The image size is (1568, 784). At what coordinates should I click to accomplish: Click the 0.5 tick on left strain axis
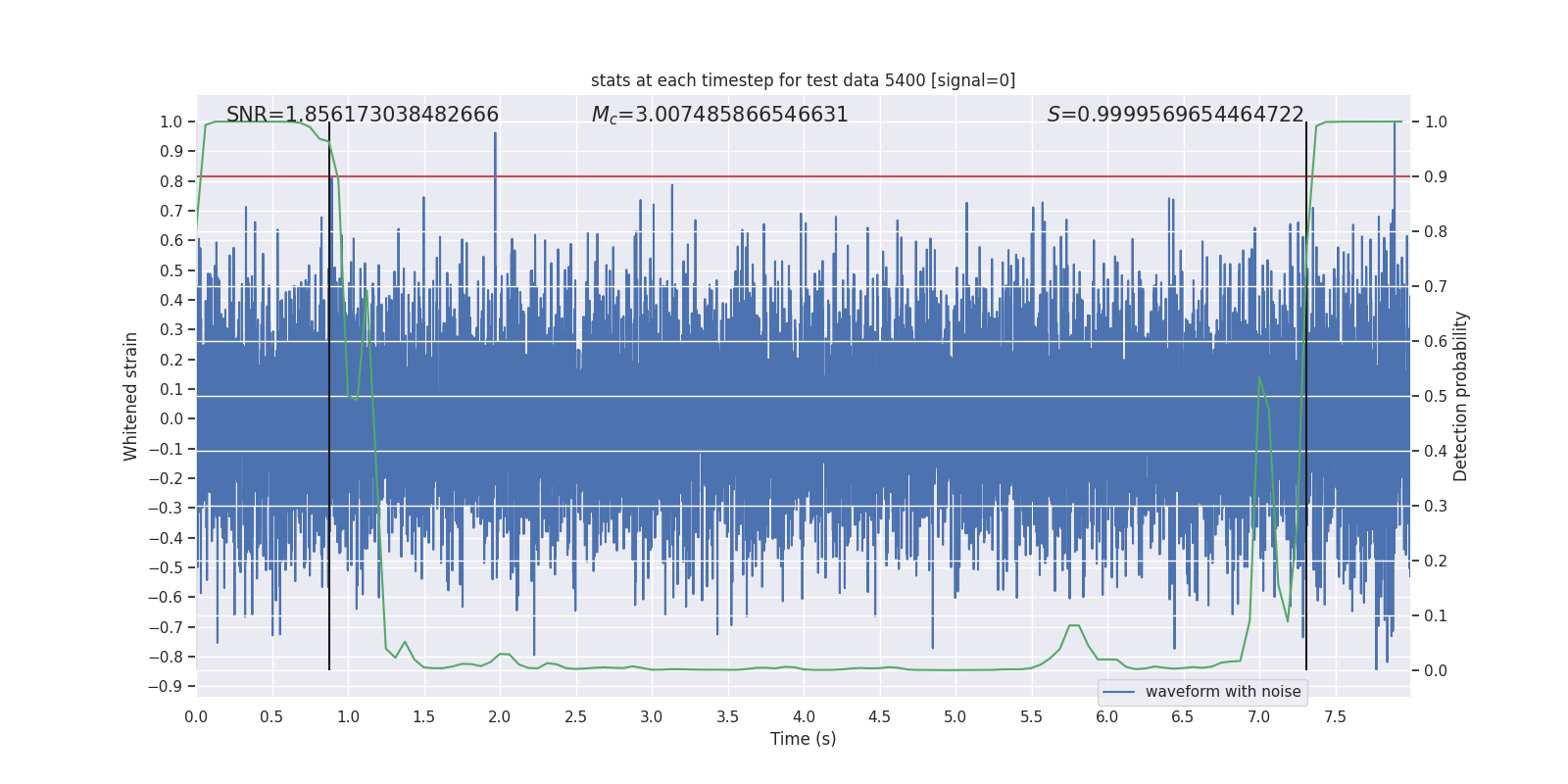click(171, 270)
